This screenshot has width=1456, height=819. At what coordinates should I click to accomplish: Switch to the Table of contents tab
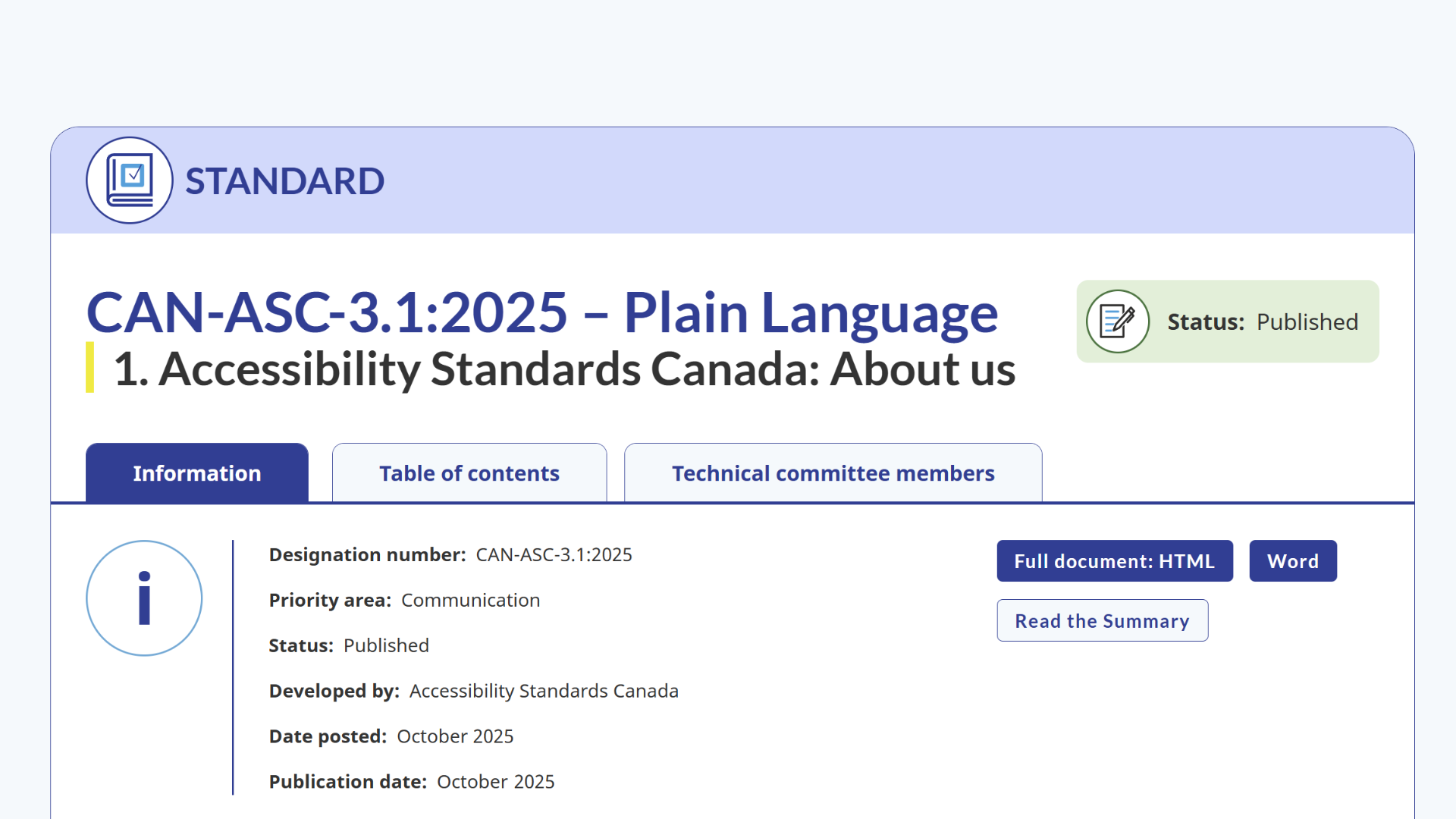coord(469,472)
